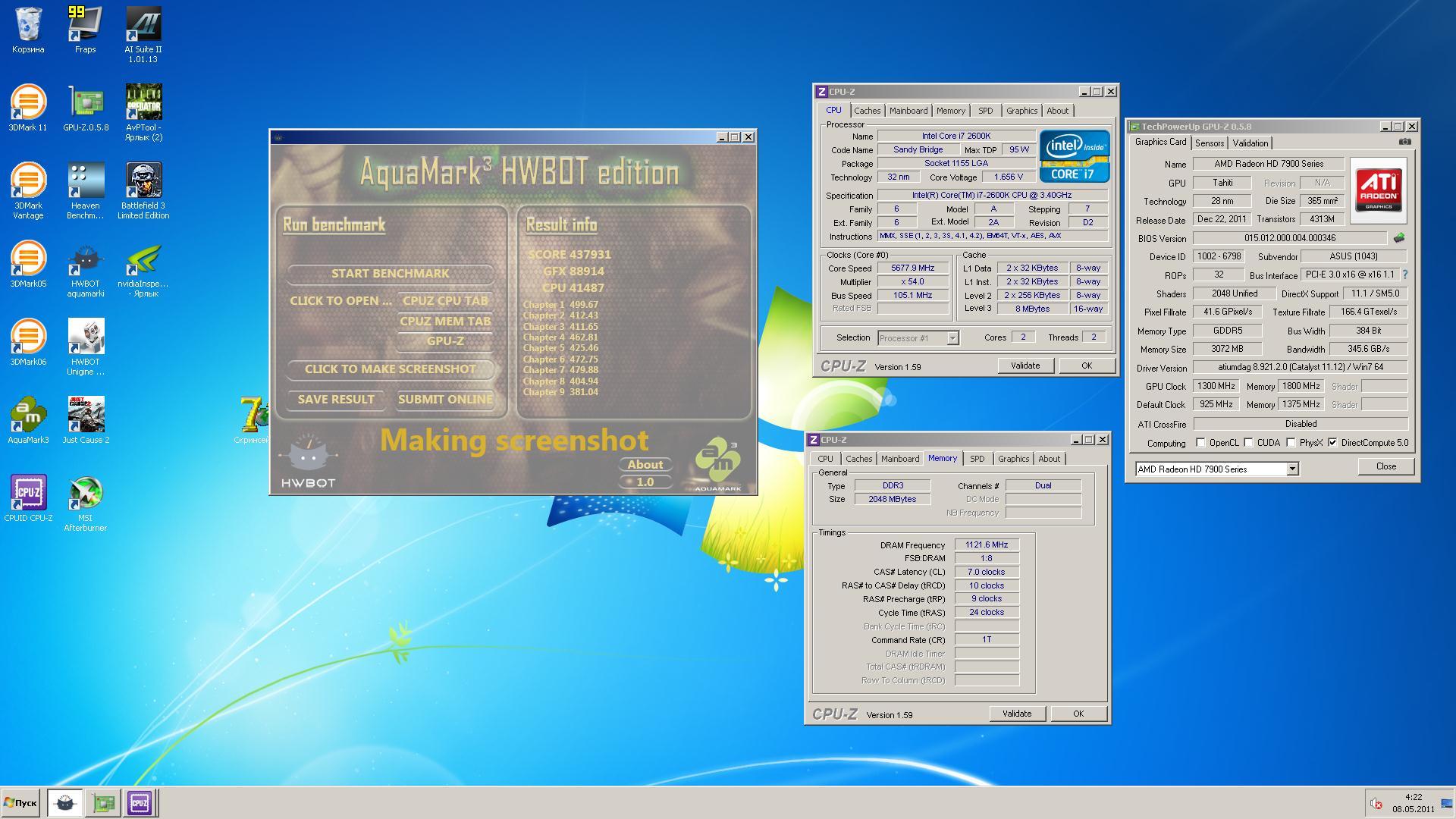
Task: Open the Just Cause 2 desktop icon
Action: [x=86, y=420]
